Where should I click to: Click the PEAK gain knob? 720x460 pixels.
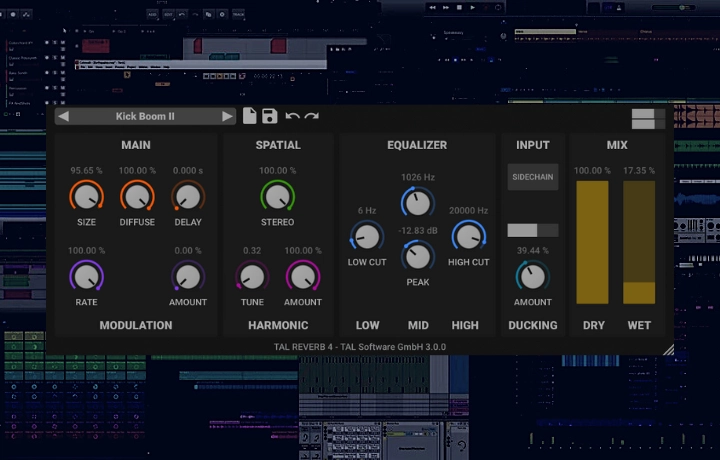[x=417, y=256]
